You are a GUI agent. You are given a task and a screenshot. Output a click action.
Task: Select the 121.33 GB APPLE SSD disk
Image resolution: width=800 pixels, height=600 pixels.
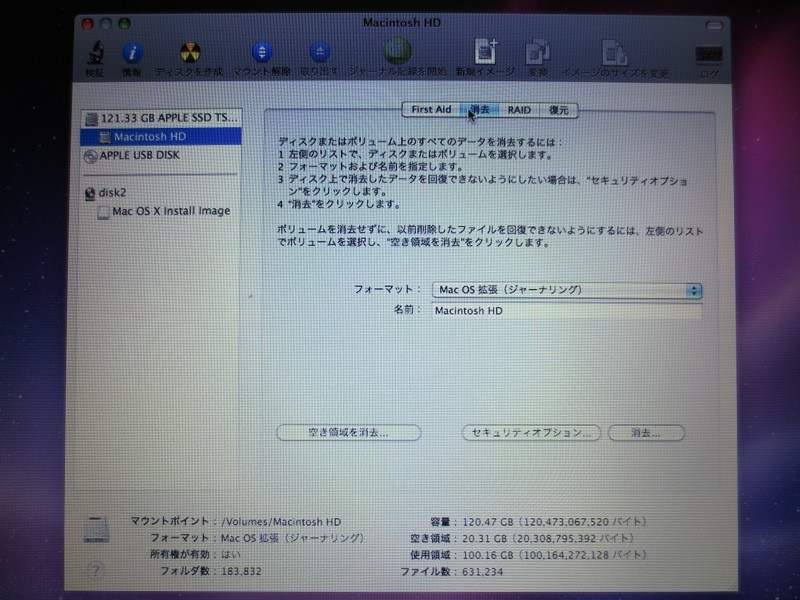point(161,118)
